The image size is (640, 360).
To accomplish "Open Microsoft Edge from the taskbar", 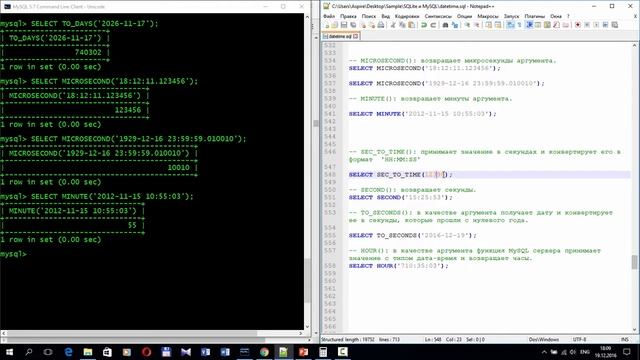I will point(68,352).
